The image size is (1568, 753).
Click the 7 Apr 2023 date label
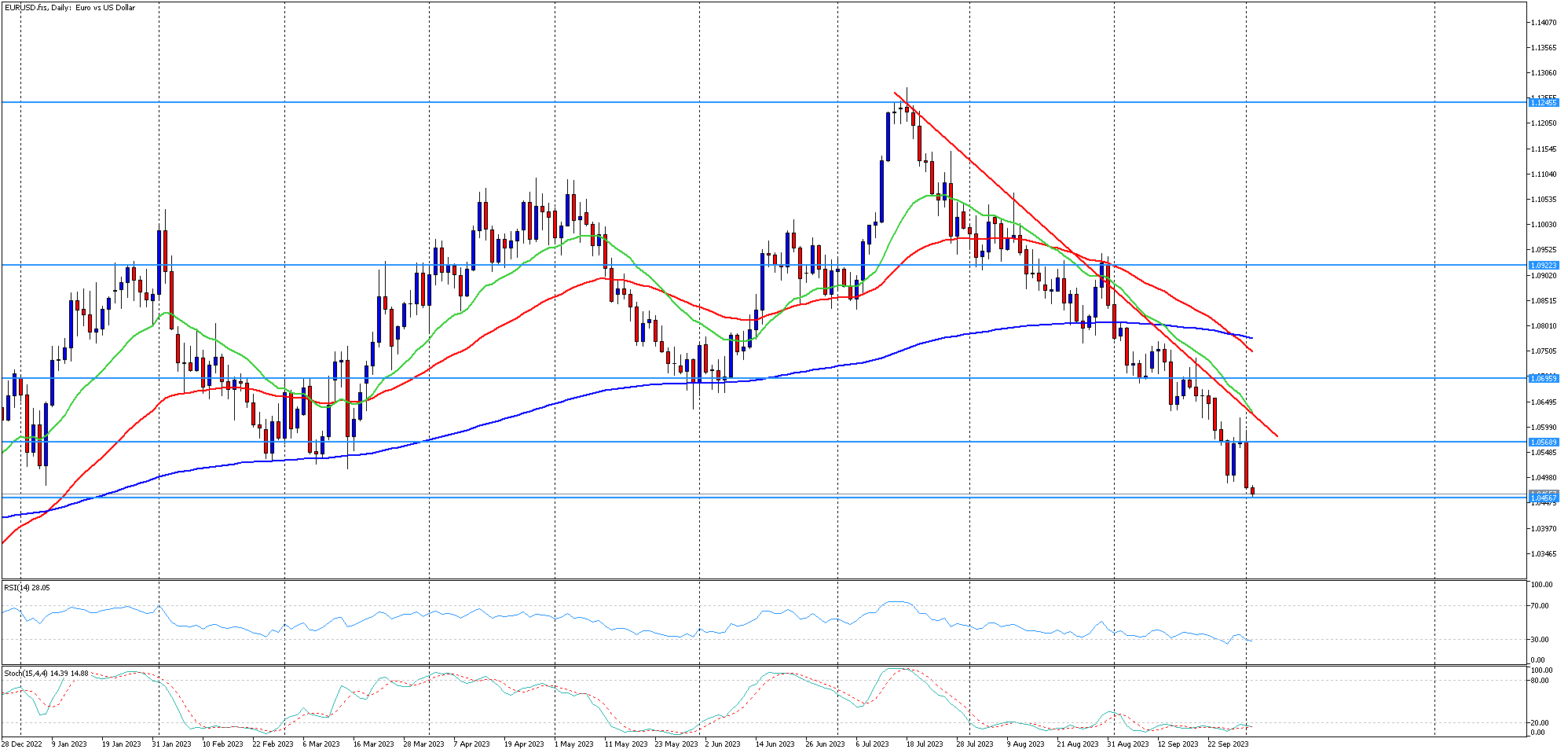(x=471, y=744)
